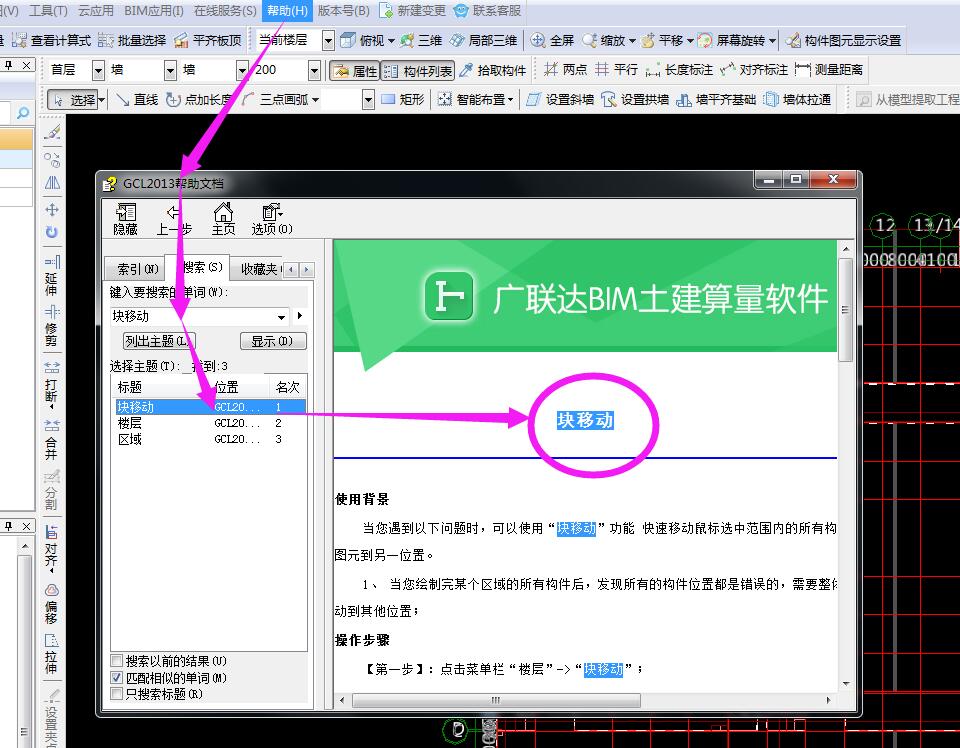Open the 工具(T) menu
Image resolution: width=960 pixels, height=748 pixels.
49,10
